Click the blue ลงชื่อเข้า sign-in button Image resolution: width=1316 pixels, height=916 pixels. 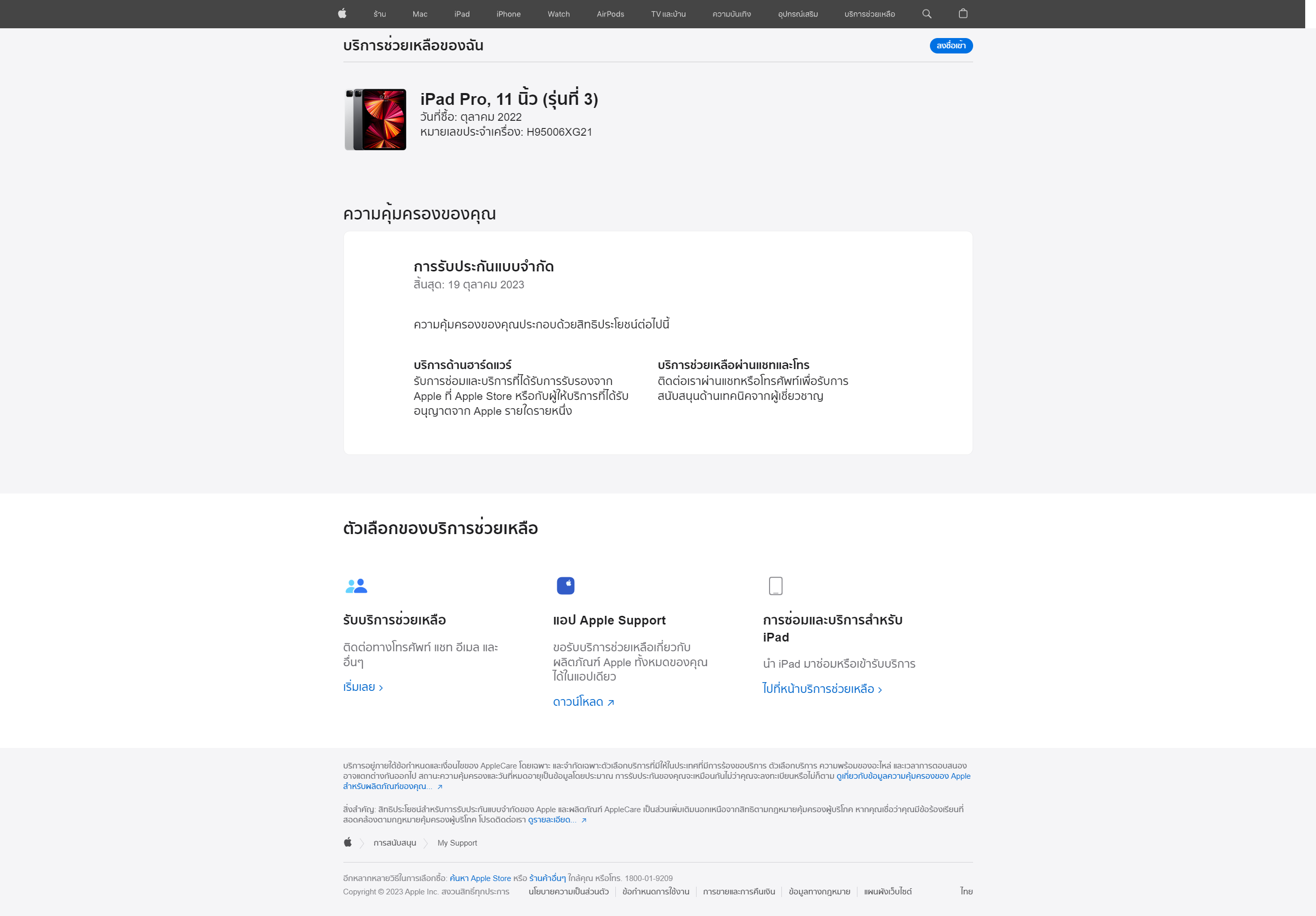[x=951, y=45]
